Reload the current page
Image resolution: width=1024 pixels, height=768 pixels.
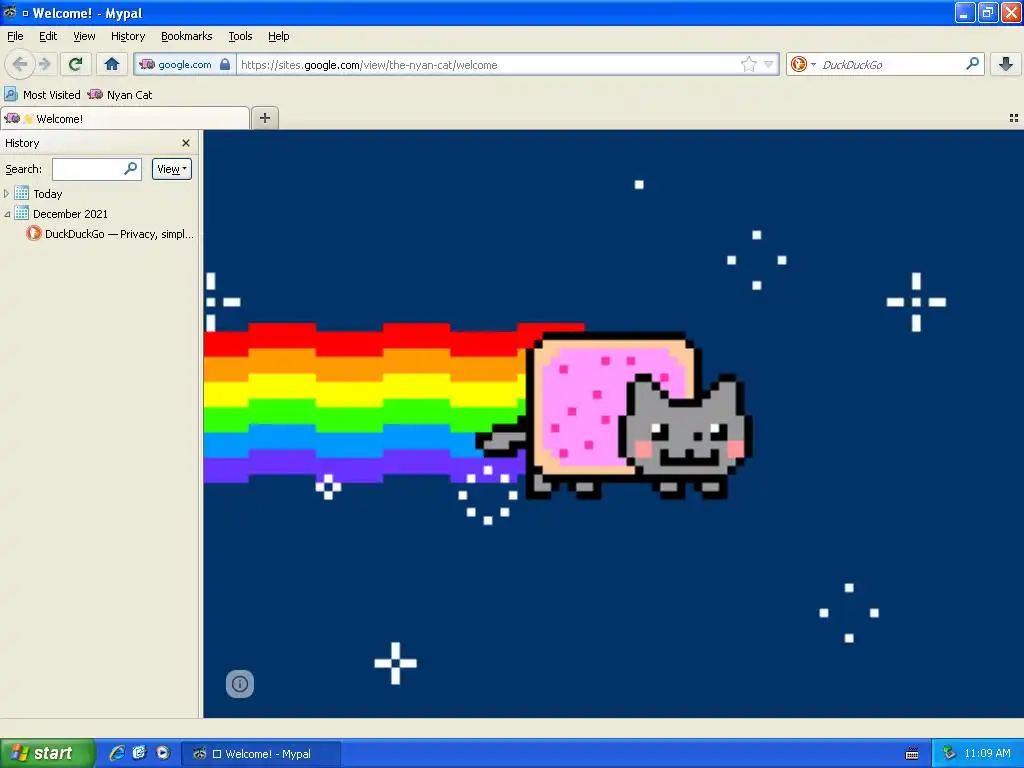pyautogui.click(x=75, y=64)
